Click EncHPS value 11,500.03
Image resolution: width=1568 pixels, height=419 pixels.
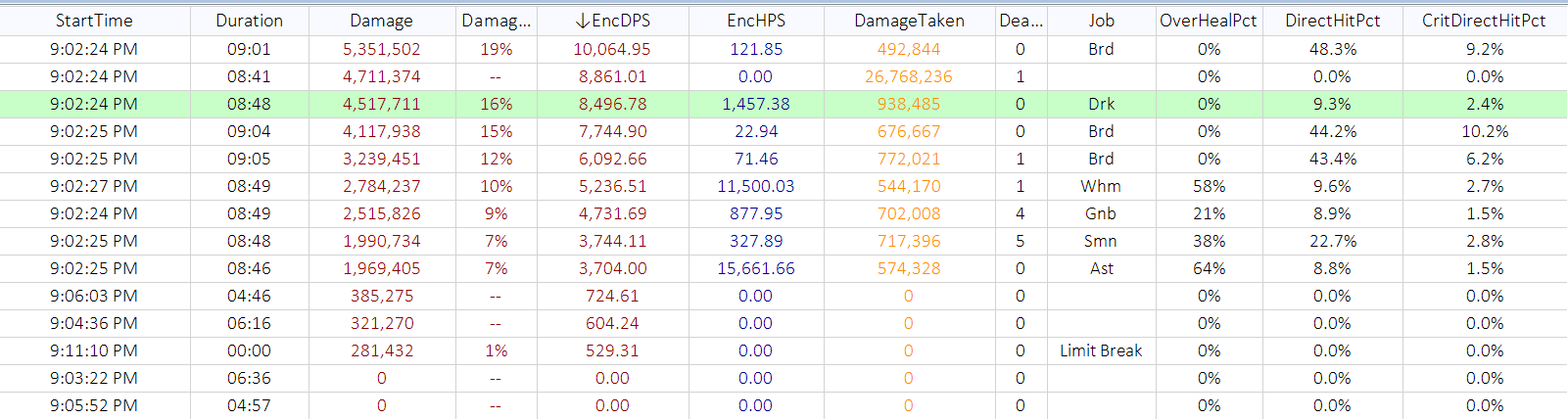[x=756, y=186]
